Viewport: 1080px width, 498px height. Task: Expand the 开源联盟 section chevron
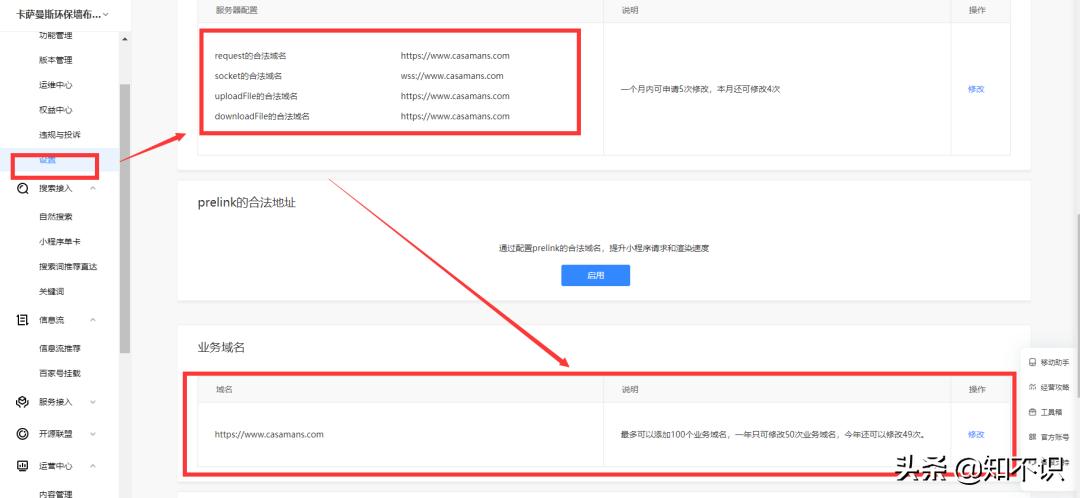[93, 434]
